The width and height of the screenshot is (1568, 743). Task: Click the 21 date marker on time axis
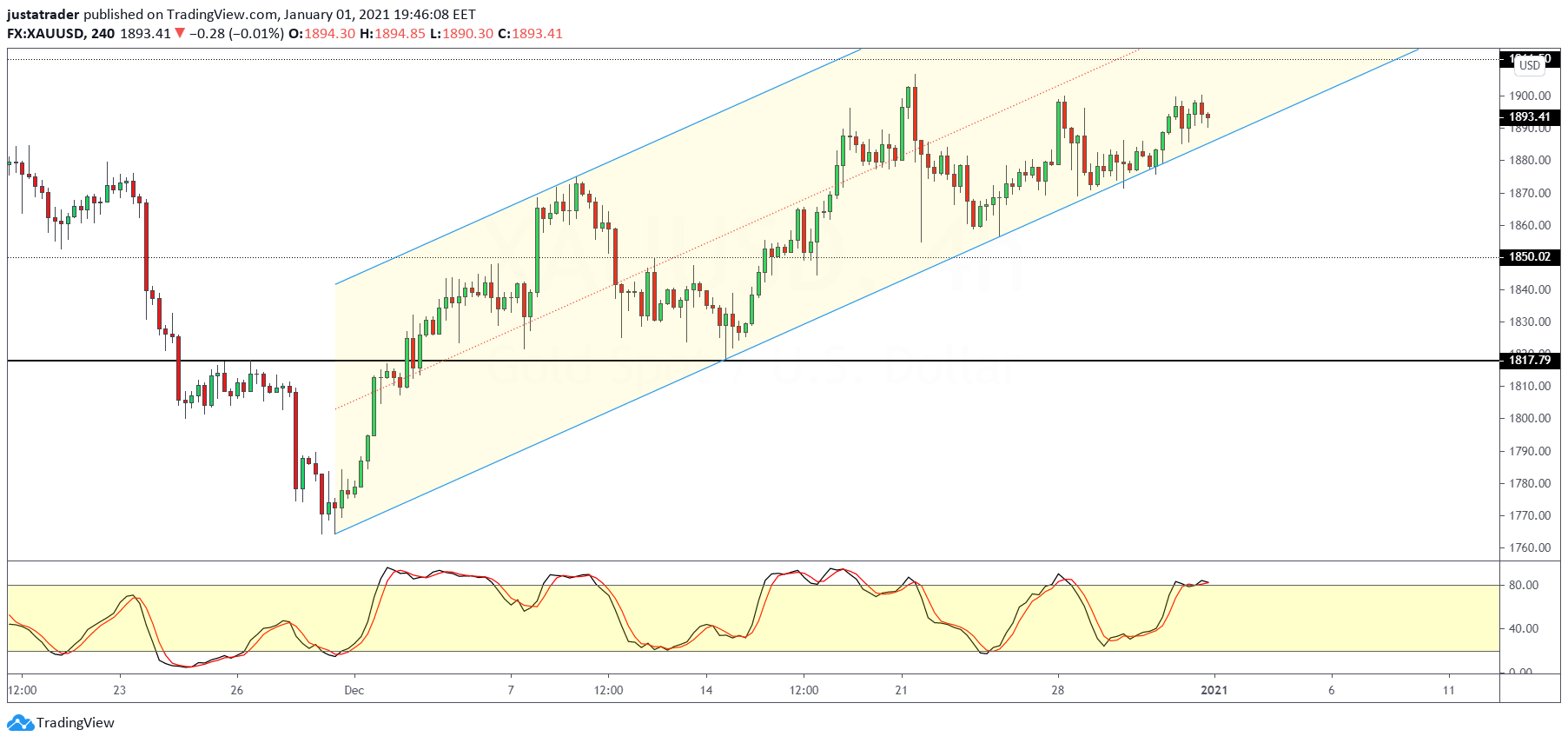(x=901, y=690)
